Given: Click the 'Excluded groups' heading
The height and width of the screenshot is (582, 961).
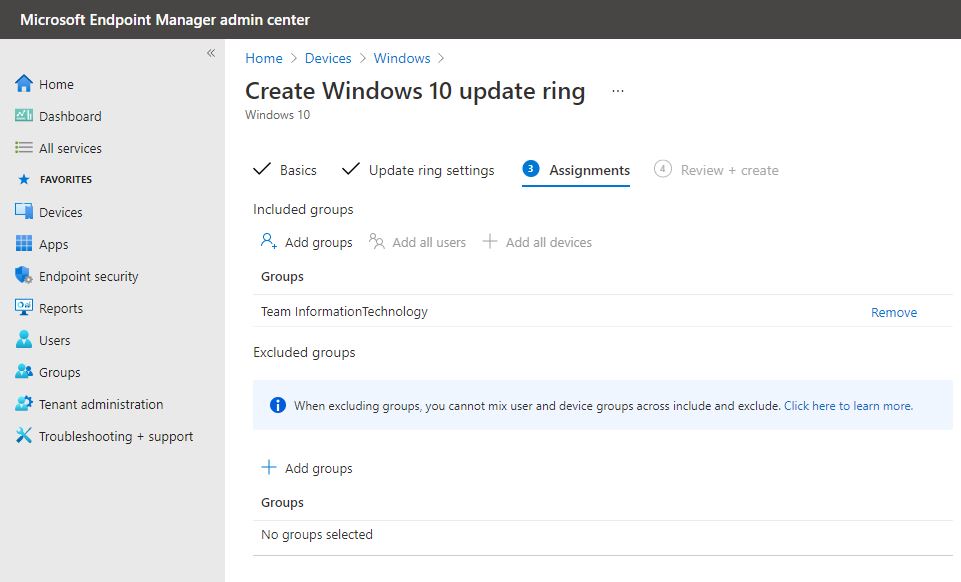Looking at the screenshot, I should click(x=304, y=352).
